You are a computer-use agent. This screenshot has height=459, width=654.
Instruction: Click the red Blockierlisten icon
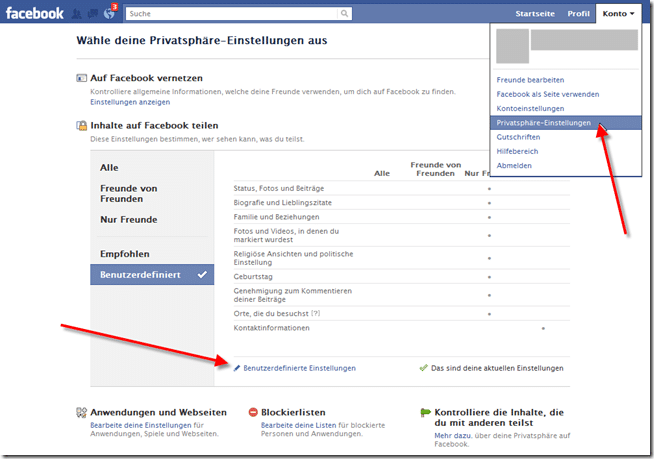253,412
